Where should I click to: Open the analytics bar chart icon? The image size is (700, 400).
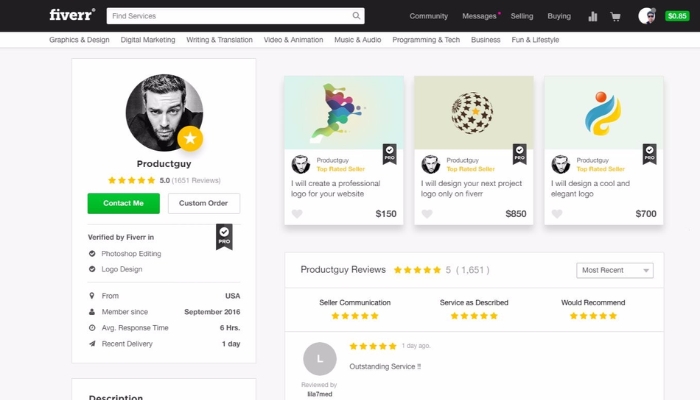tap(592, 17)
